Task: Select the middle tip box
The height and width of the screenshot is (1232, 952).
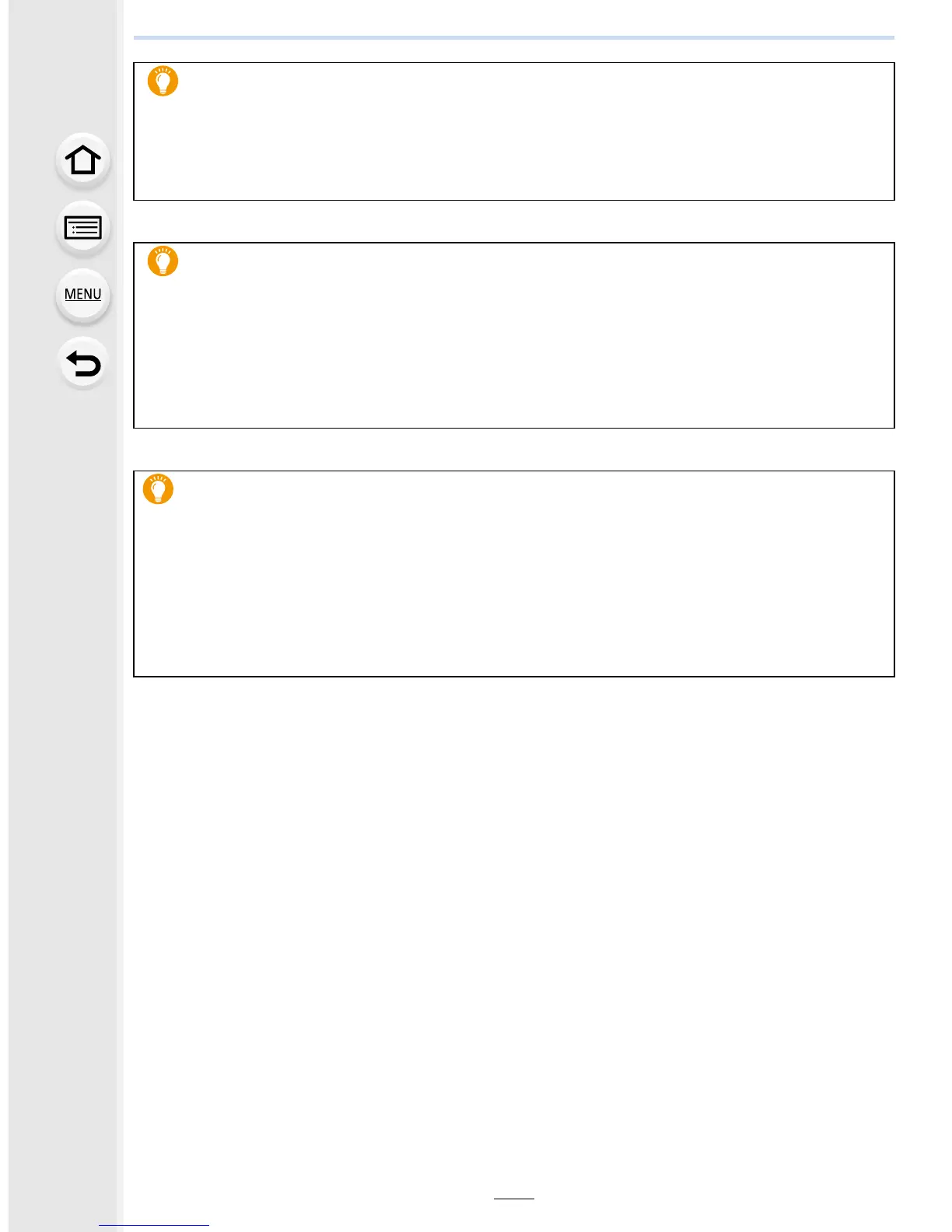Action: coord(514,335)
